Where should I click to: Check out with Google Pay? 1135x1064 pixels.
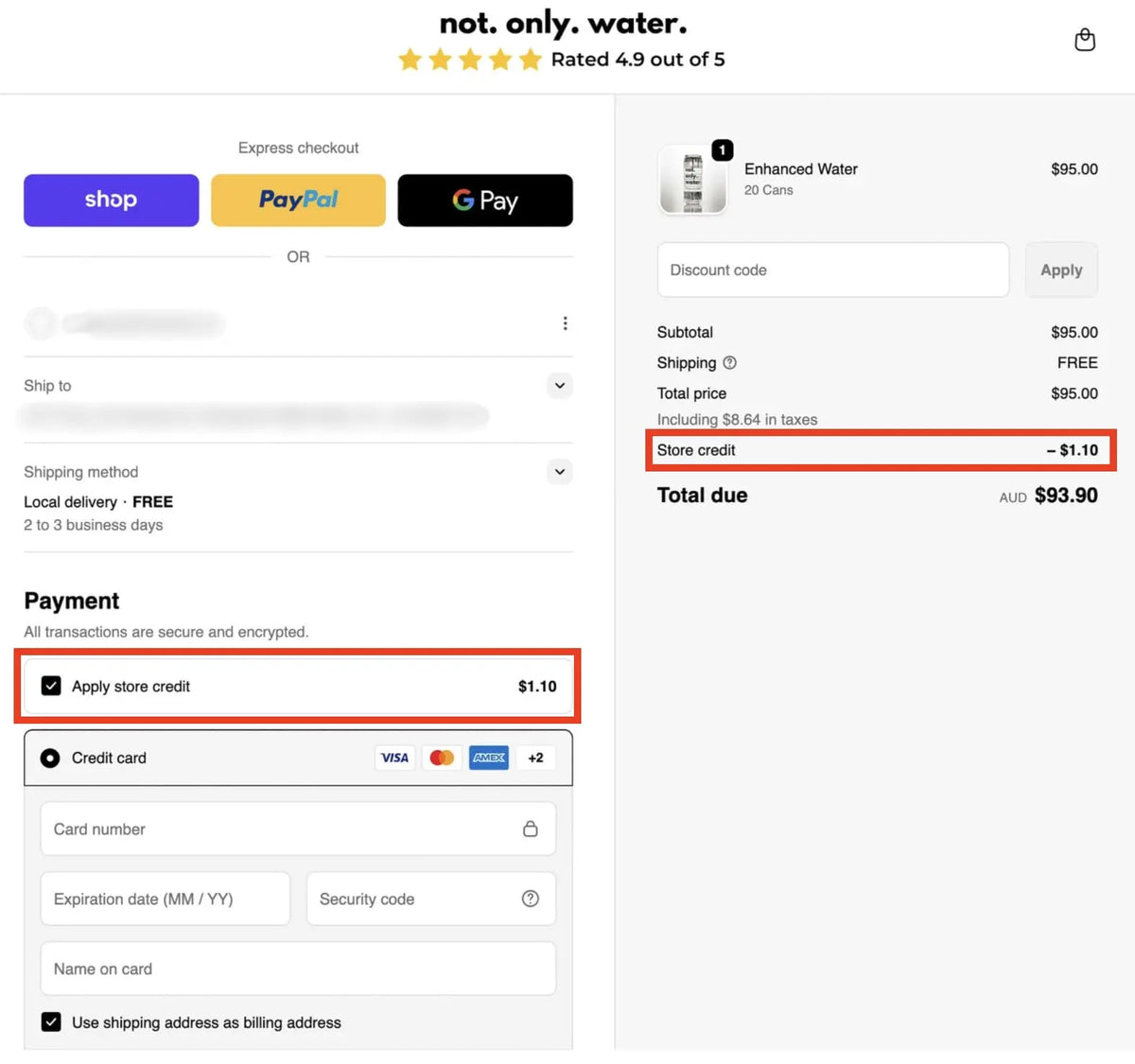pos(485,201)
